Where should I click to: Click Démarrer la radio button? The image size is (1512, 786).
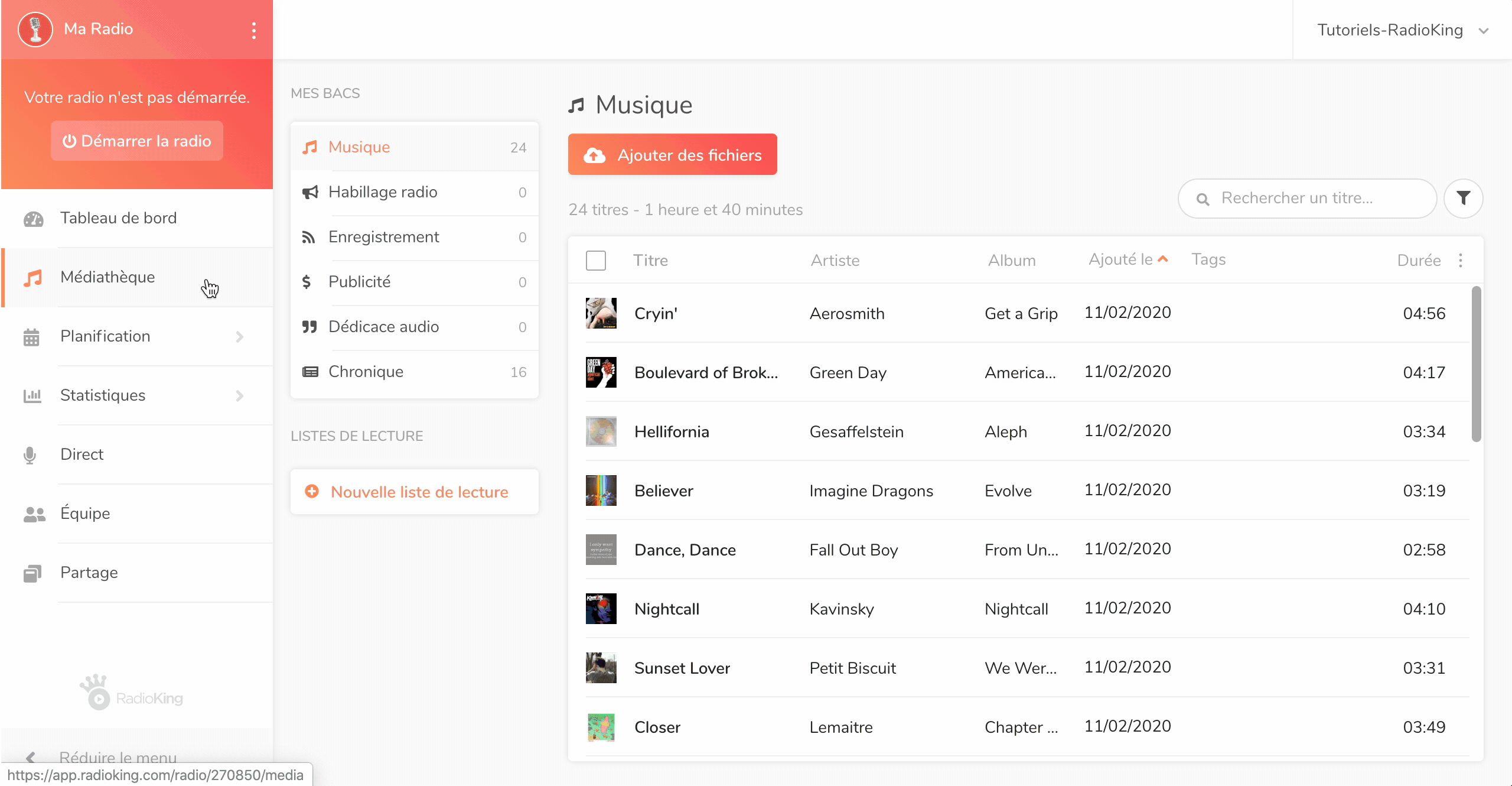coord(137,141)
